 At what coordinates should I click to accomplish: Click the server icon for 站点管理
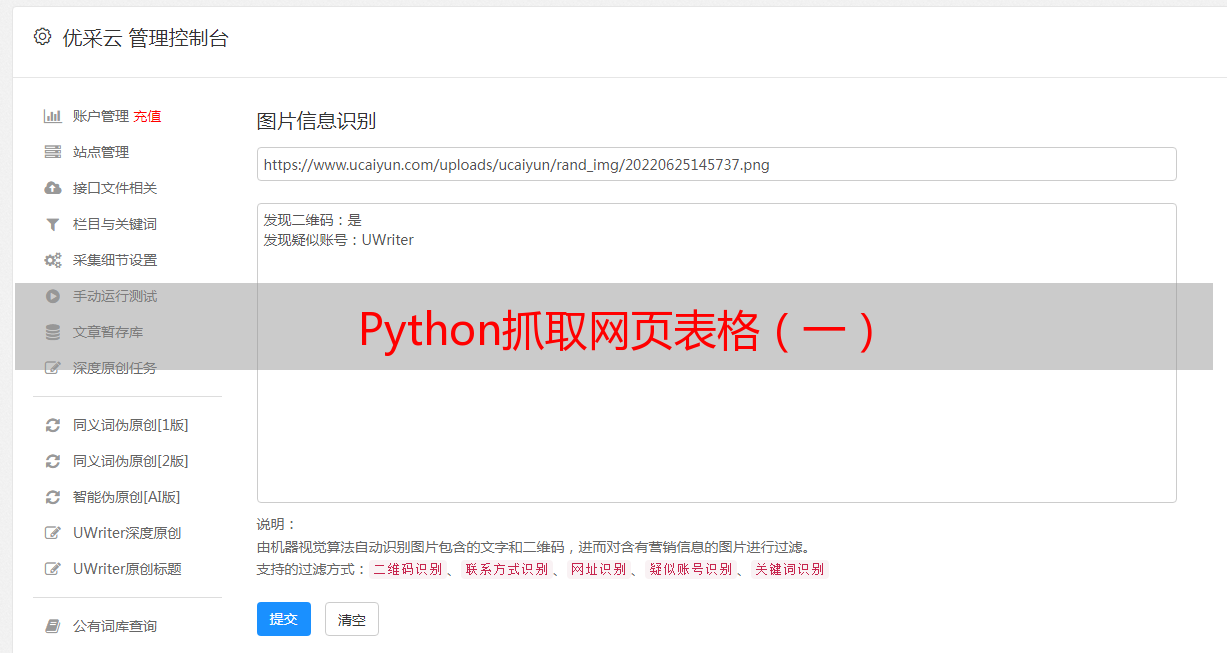pos(53,152)
